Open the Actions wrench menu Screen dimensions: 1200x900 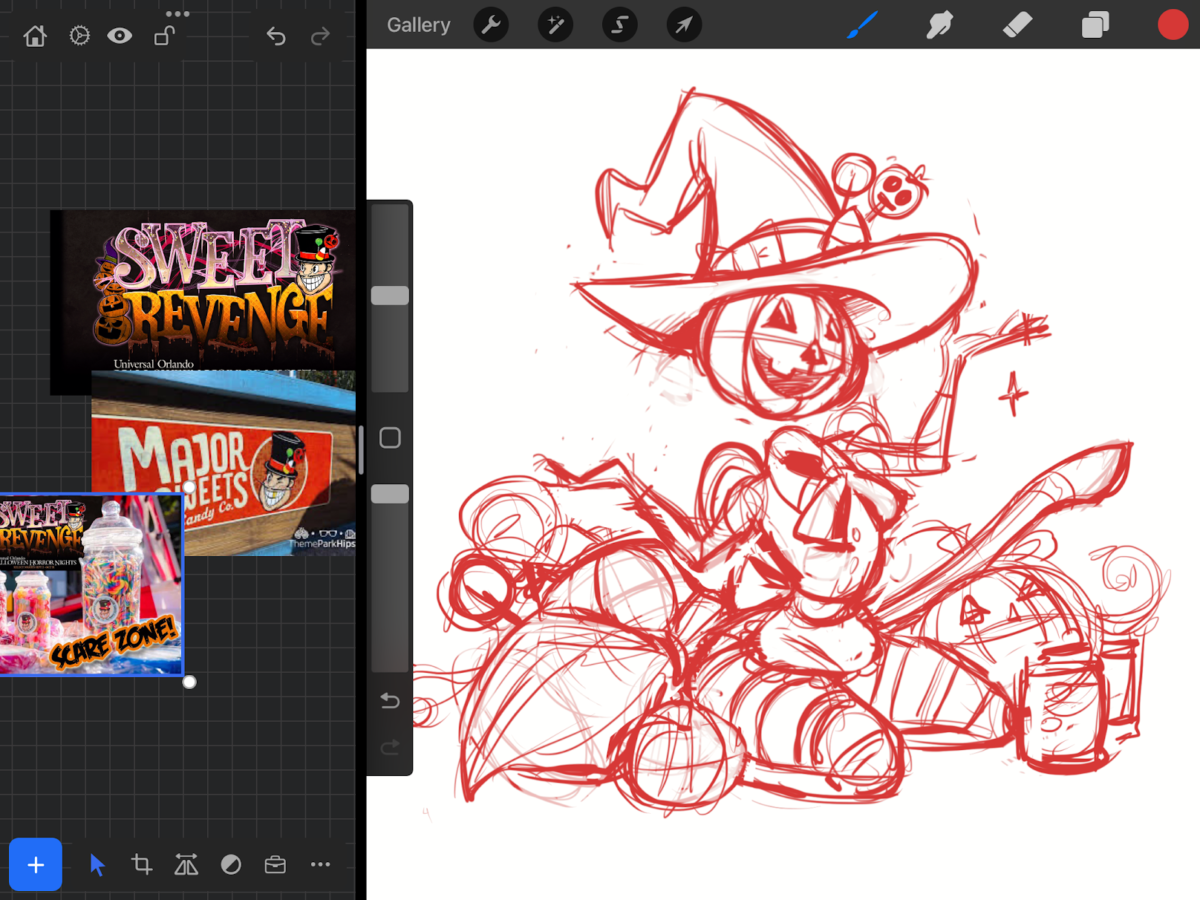point(491,25)
